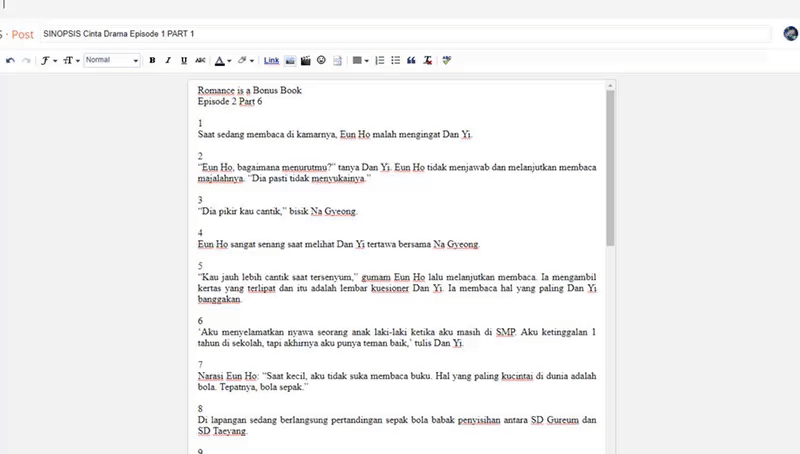Click the Post label

tap(22, 35)
